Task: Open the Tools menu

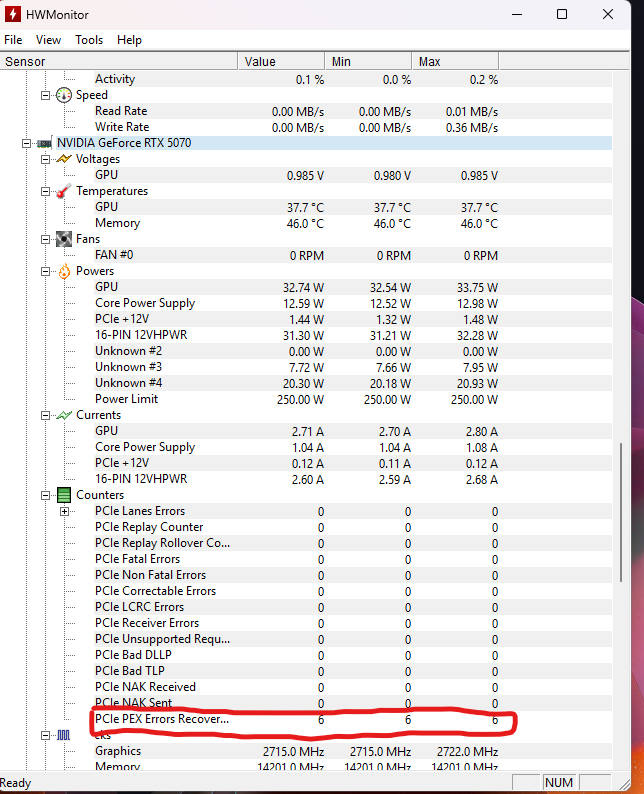Action: [89, 39]
